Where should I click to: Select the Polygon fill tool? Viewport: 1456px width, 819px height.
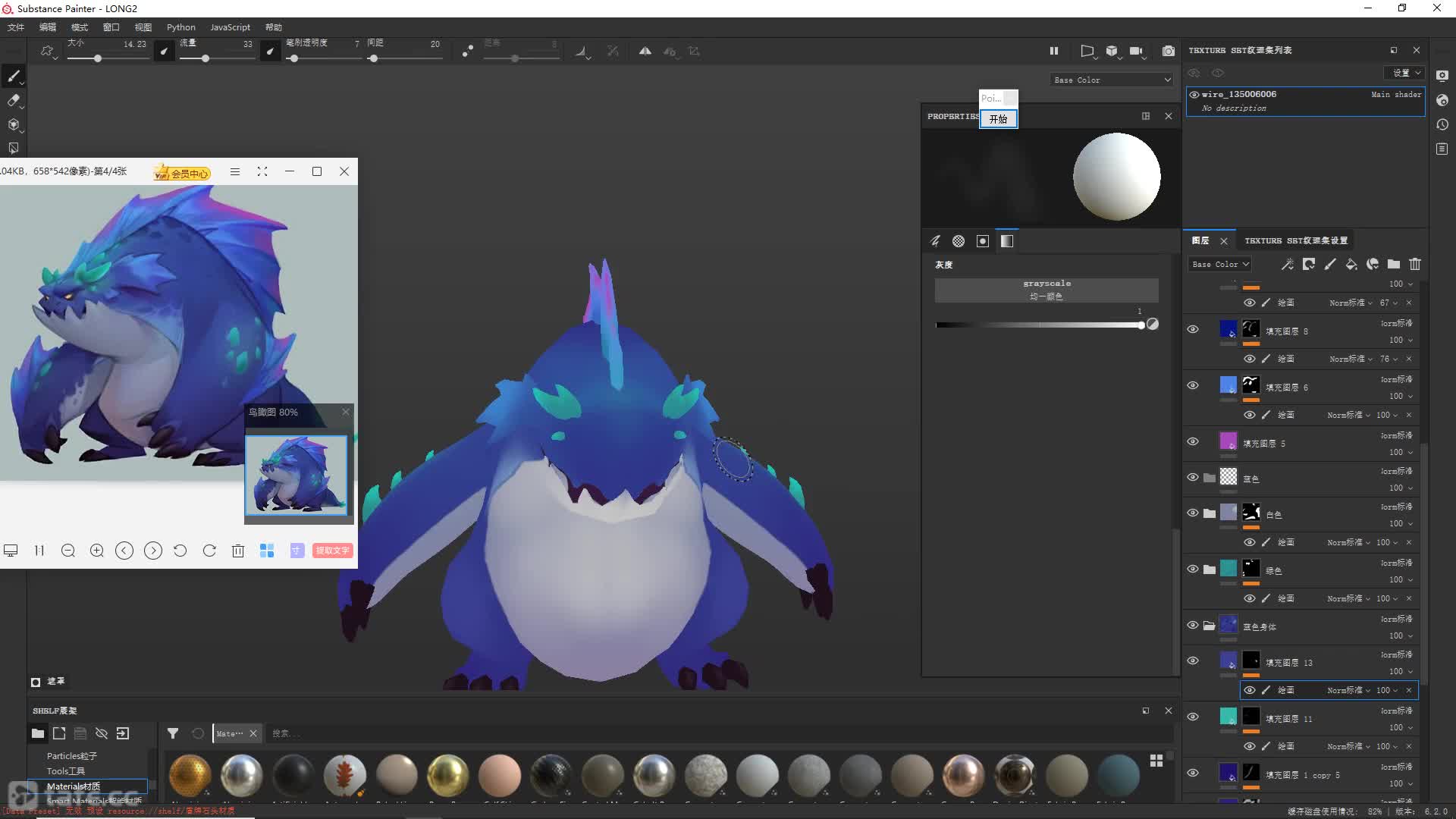click(14, 149)
